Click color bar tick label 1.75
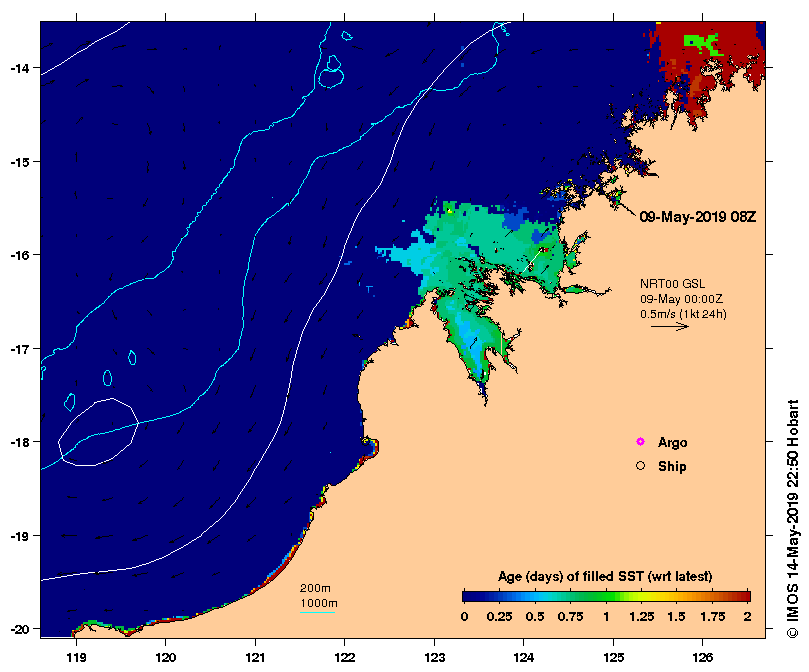The width and height of the screenshot is (809, 672). (713, 617)
